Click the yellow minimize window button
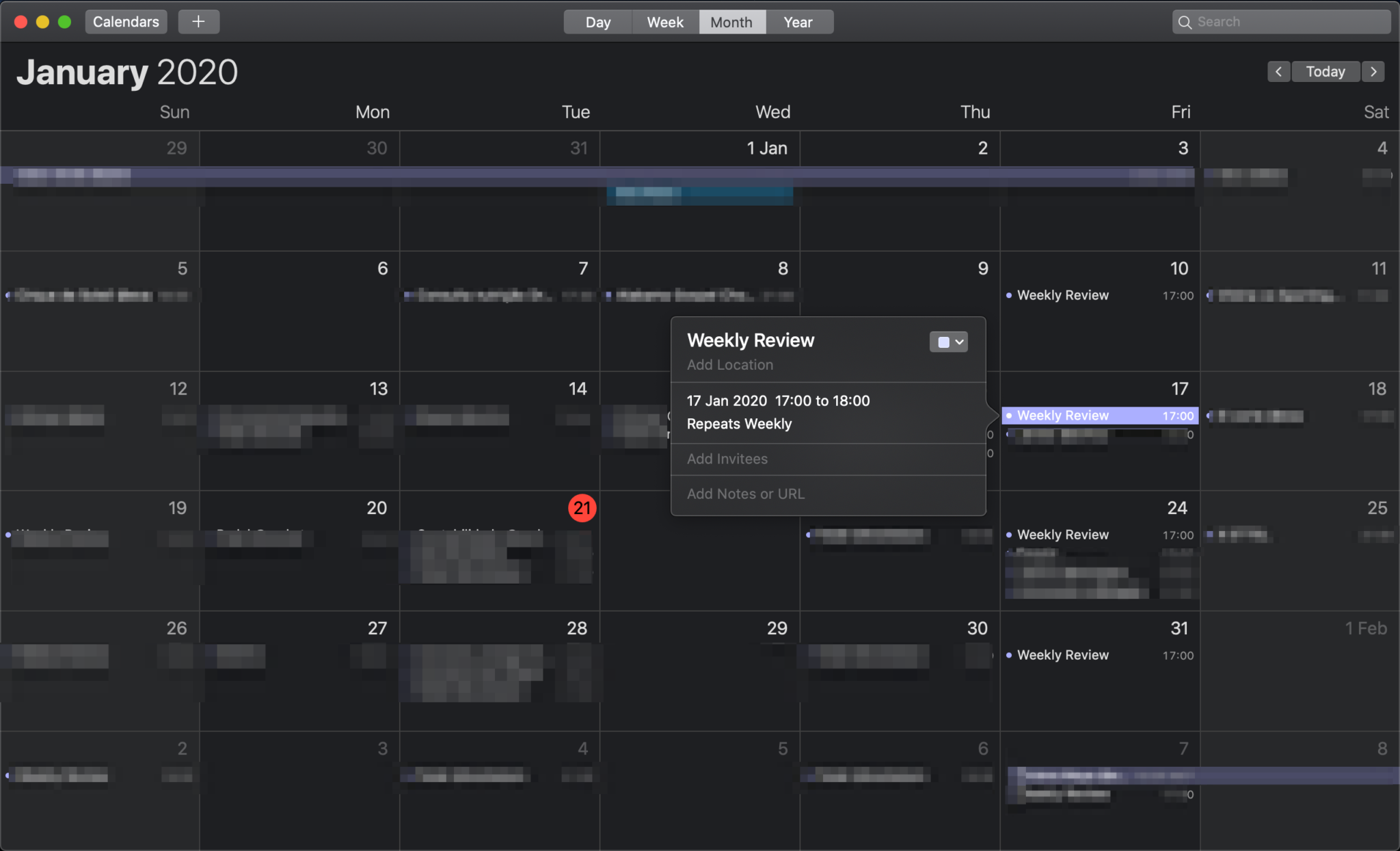The height and width of the screenshot is (851, 1400). [42, 22]
